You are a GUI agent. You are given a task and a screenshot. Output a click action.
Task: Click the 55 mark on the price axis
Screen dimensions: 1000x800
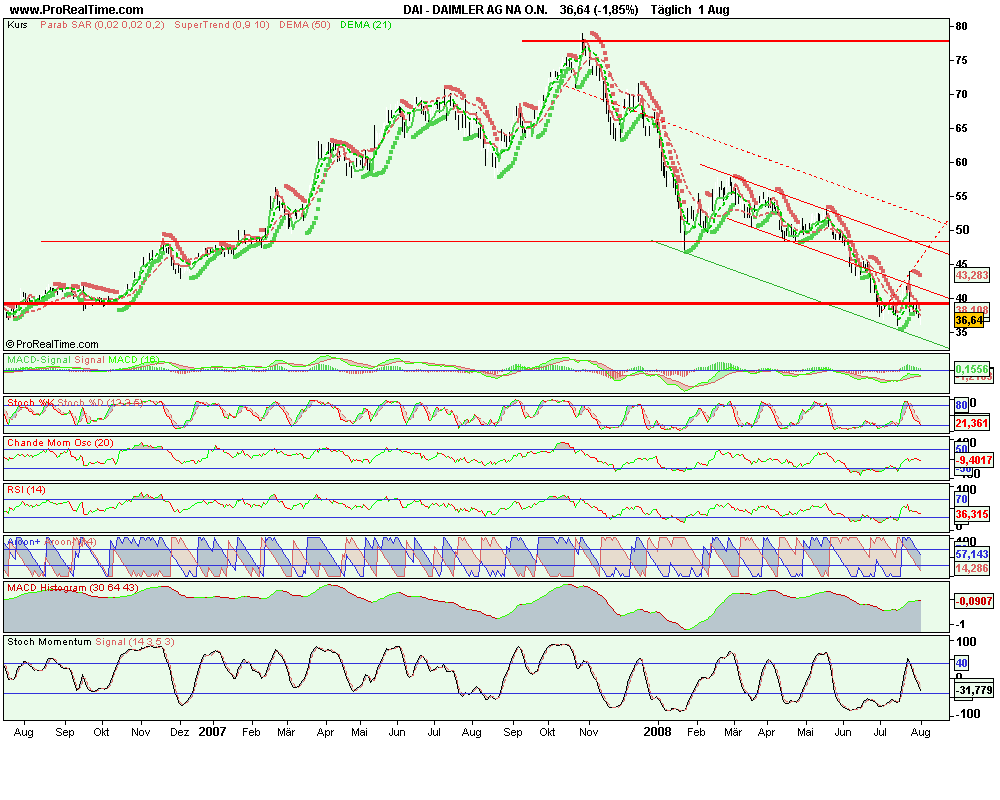[961, 196]
